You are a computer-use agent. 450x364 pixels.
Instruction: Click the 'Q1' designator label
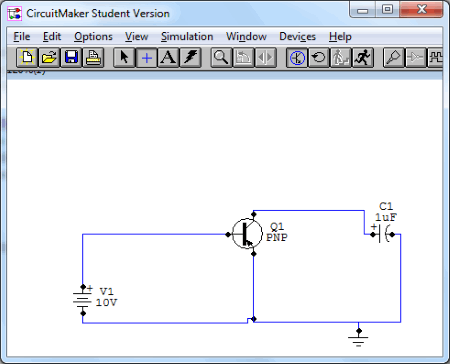click(x=277, y=227)
